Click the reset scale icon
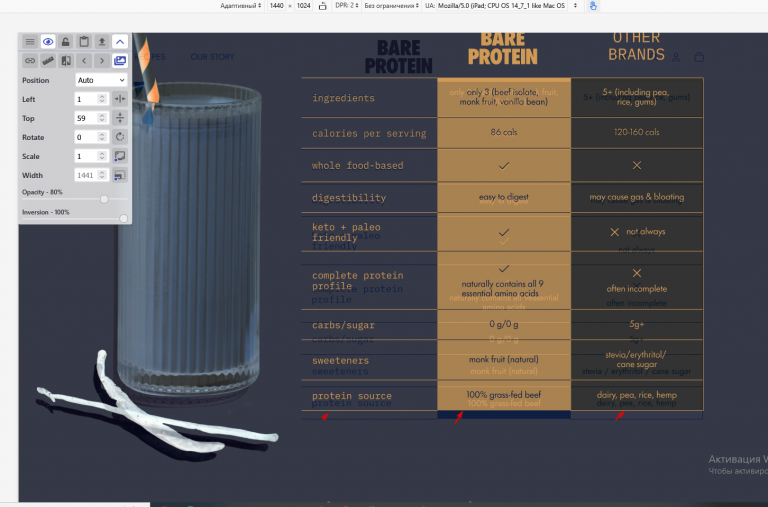The width and height of the screenshot is (768, 507). pyautogui.click(x=120, y=156)
